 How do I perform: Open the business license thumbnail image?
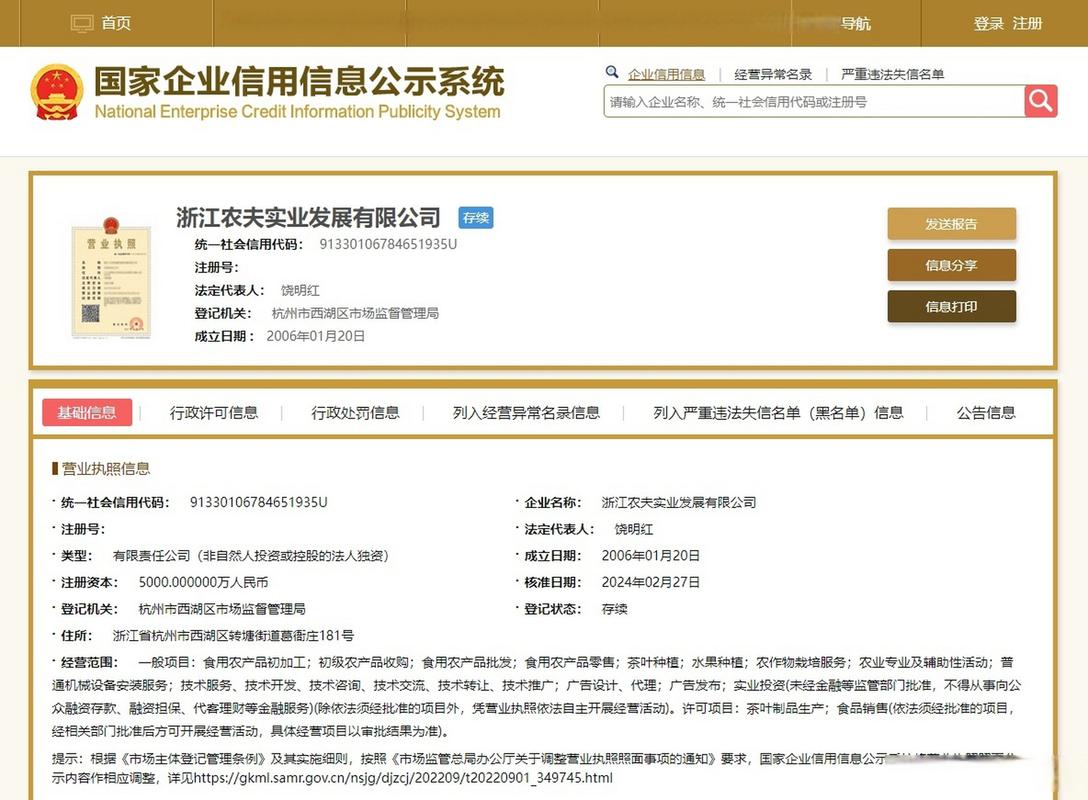[x=111, y=278]
